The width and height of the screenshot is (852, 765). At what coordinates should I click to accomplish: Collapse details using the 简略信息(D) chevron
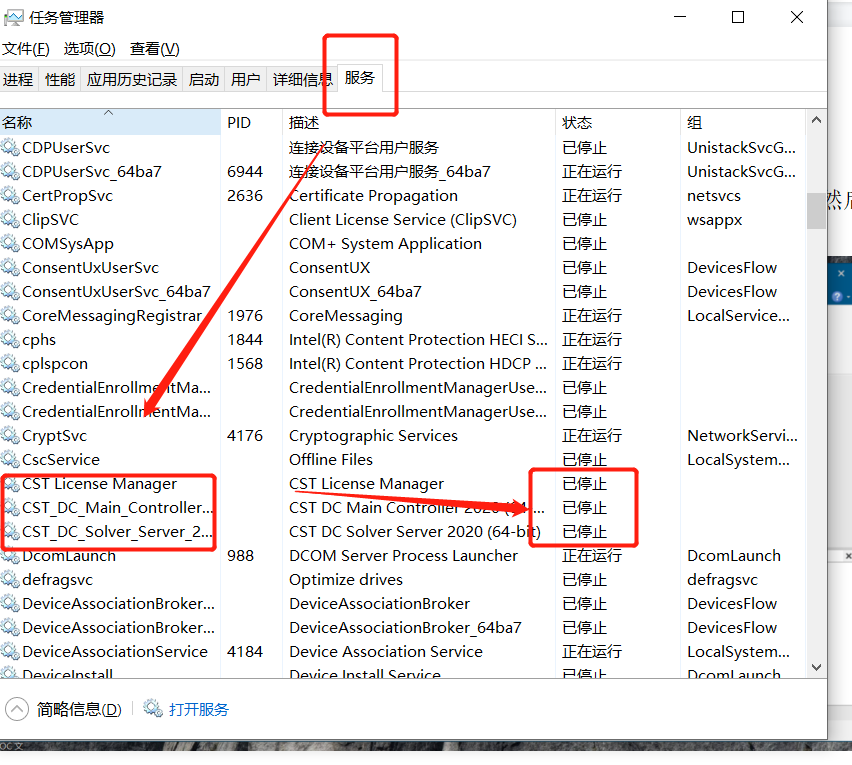[x=16, y=708]
